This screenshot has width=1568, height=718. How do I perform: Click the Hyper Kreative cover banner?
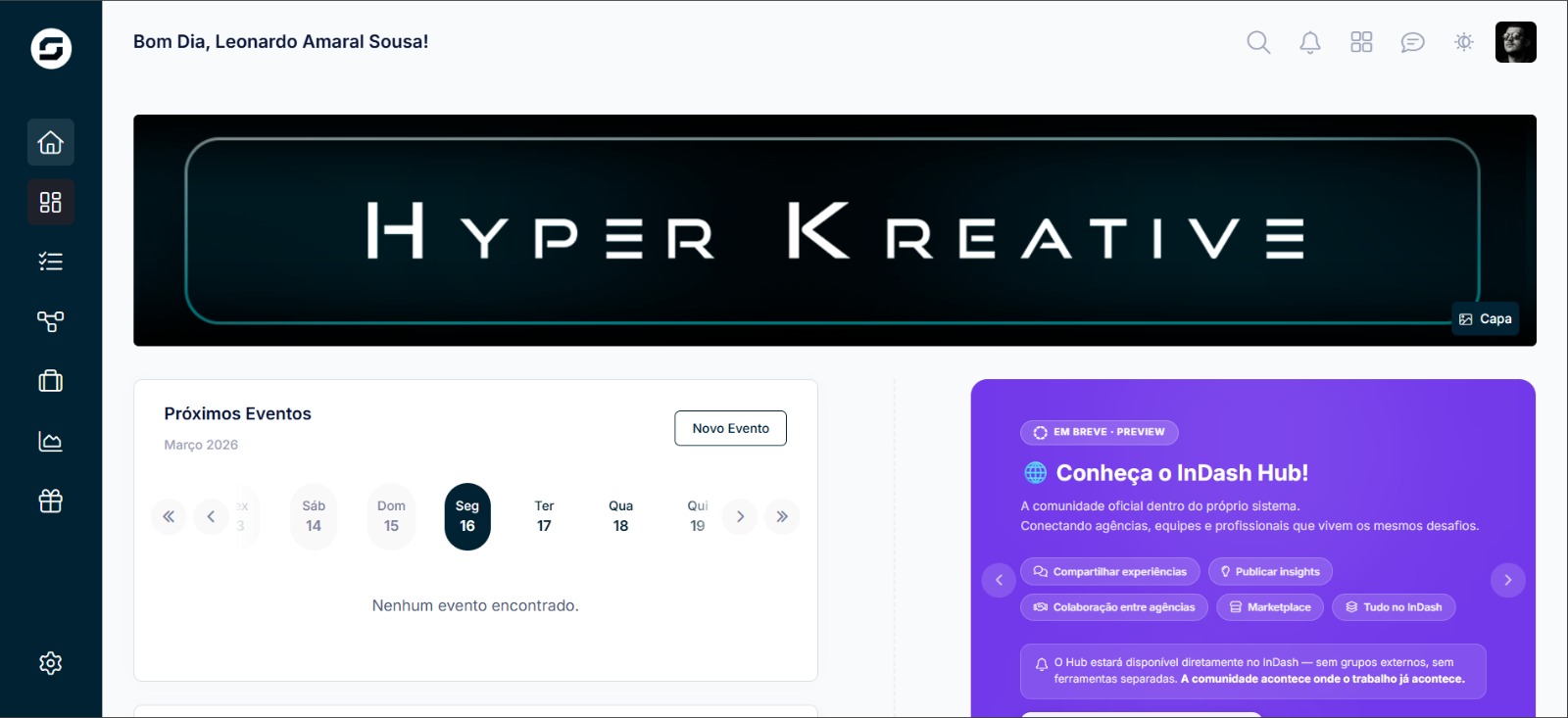click(835, 230)
